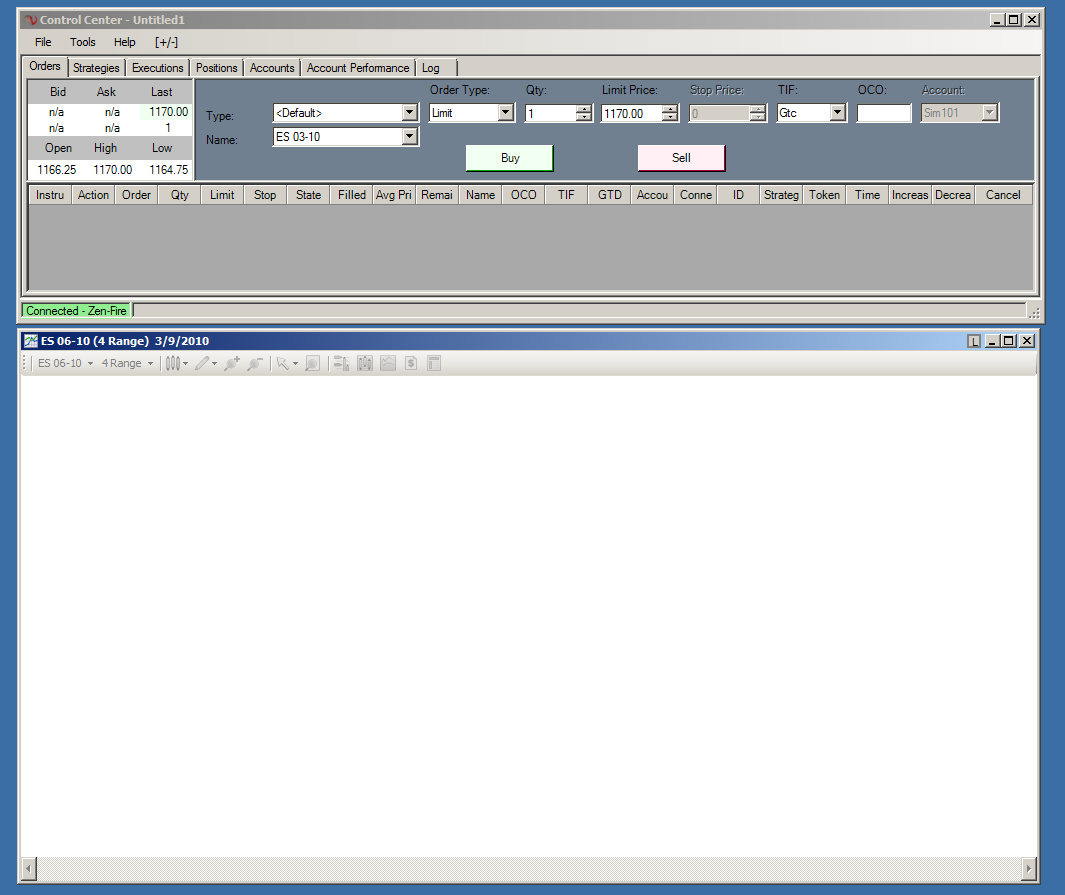Click the Qty input field

click(551, 113)
